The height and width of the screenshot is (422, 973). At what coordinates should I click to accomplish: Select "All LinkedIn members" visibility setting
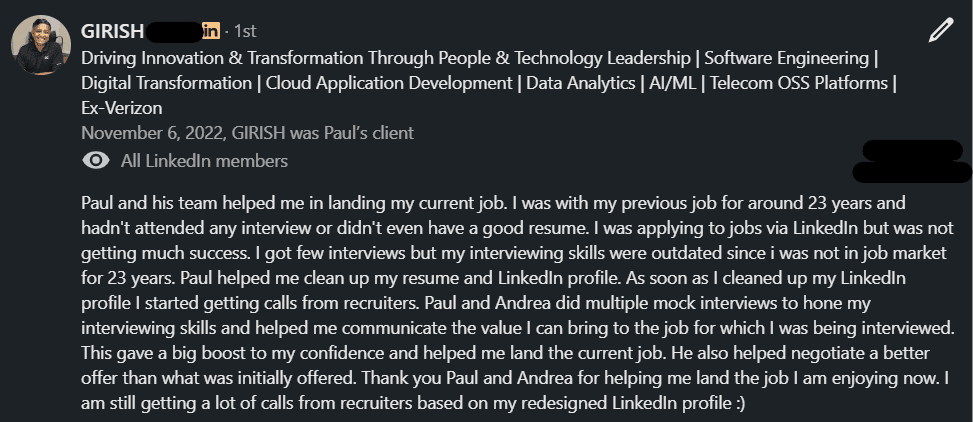point(204,161)
